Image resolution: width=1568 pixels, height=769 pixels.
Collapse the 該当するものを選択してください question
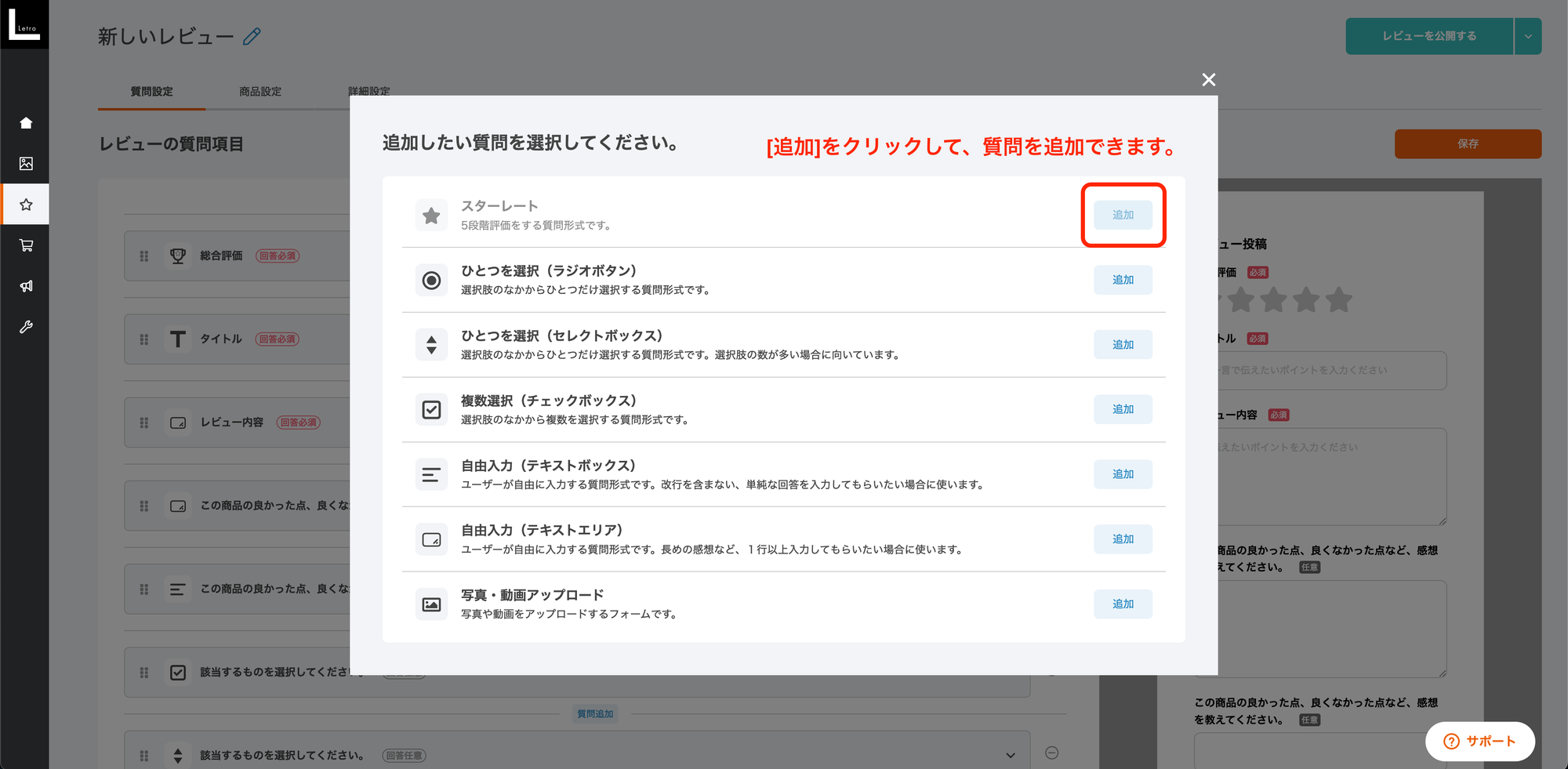[x=1010, y=755]
